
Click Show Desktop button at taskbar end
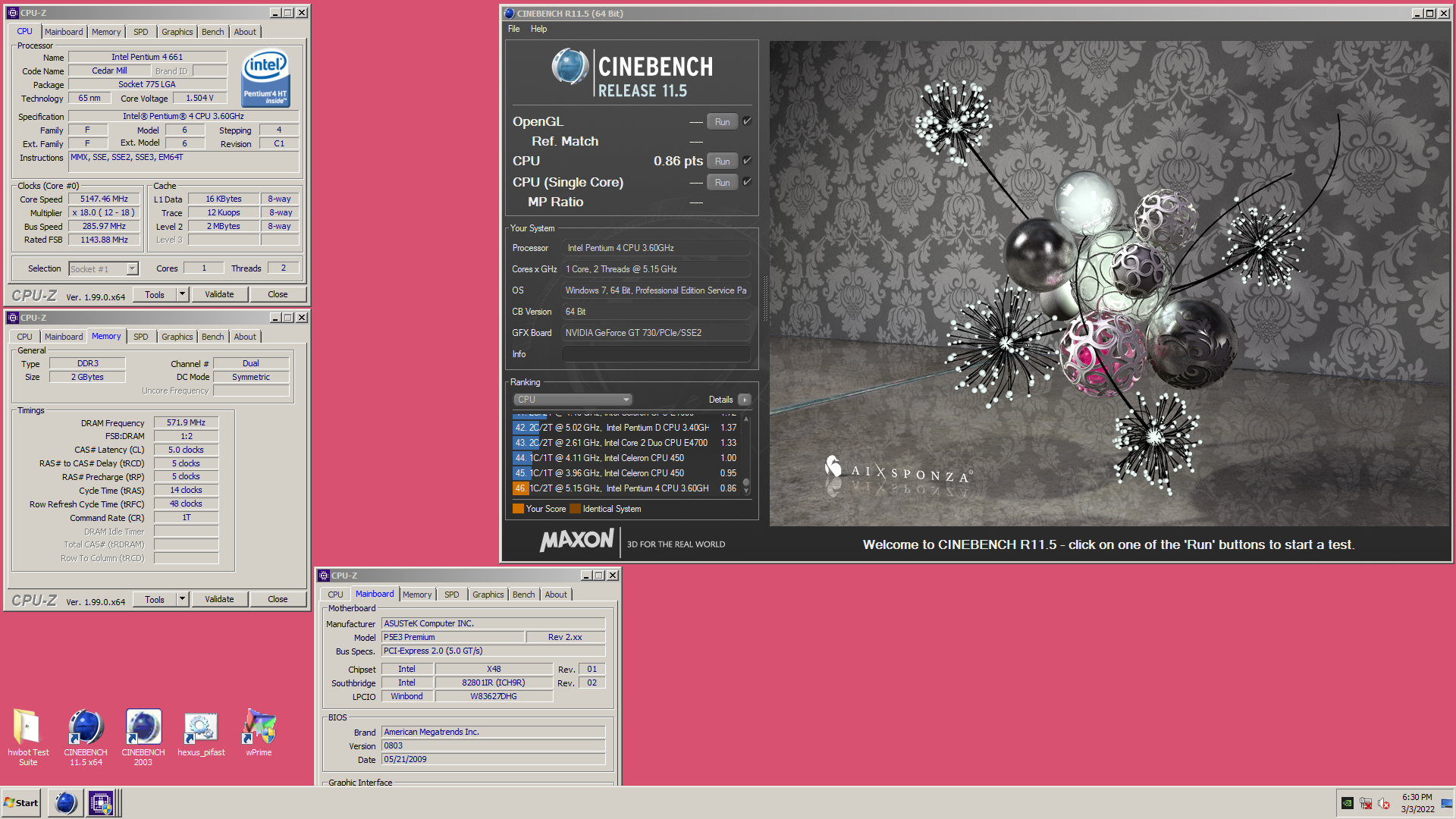click(x=1447, y=802)
